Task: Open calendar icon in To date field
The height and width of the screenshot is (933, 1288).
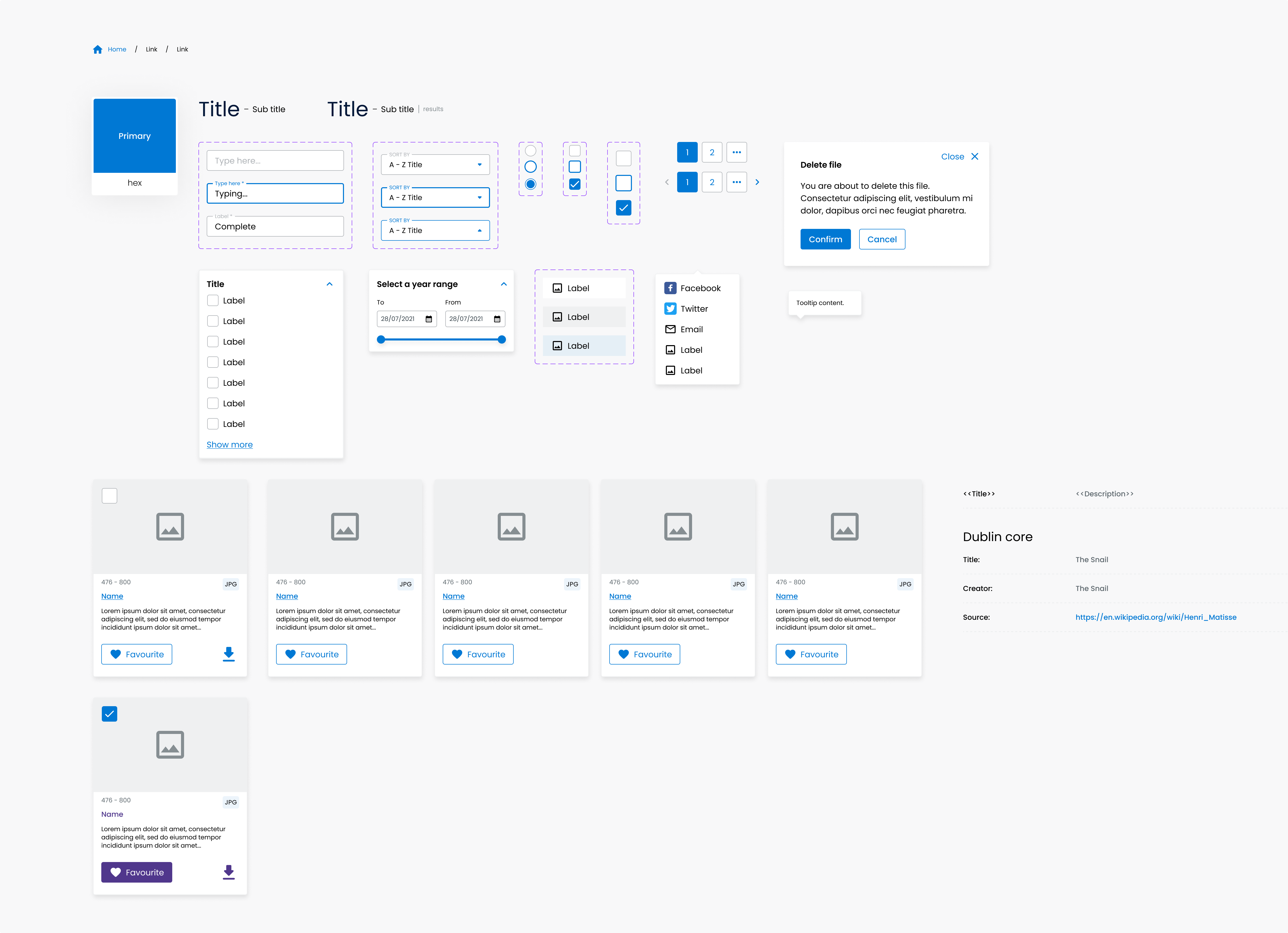Action: pyautogui.click(x=429, y=319)
